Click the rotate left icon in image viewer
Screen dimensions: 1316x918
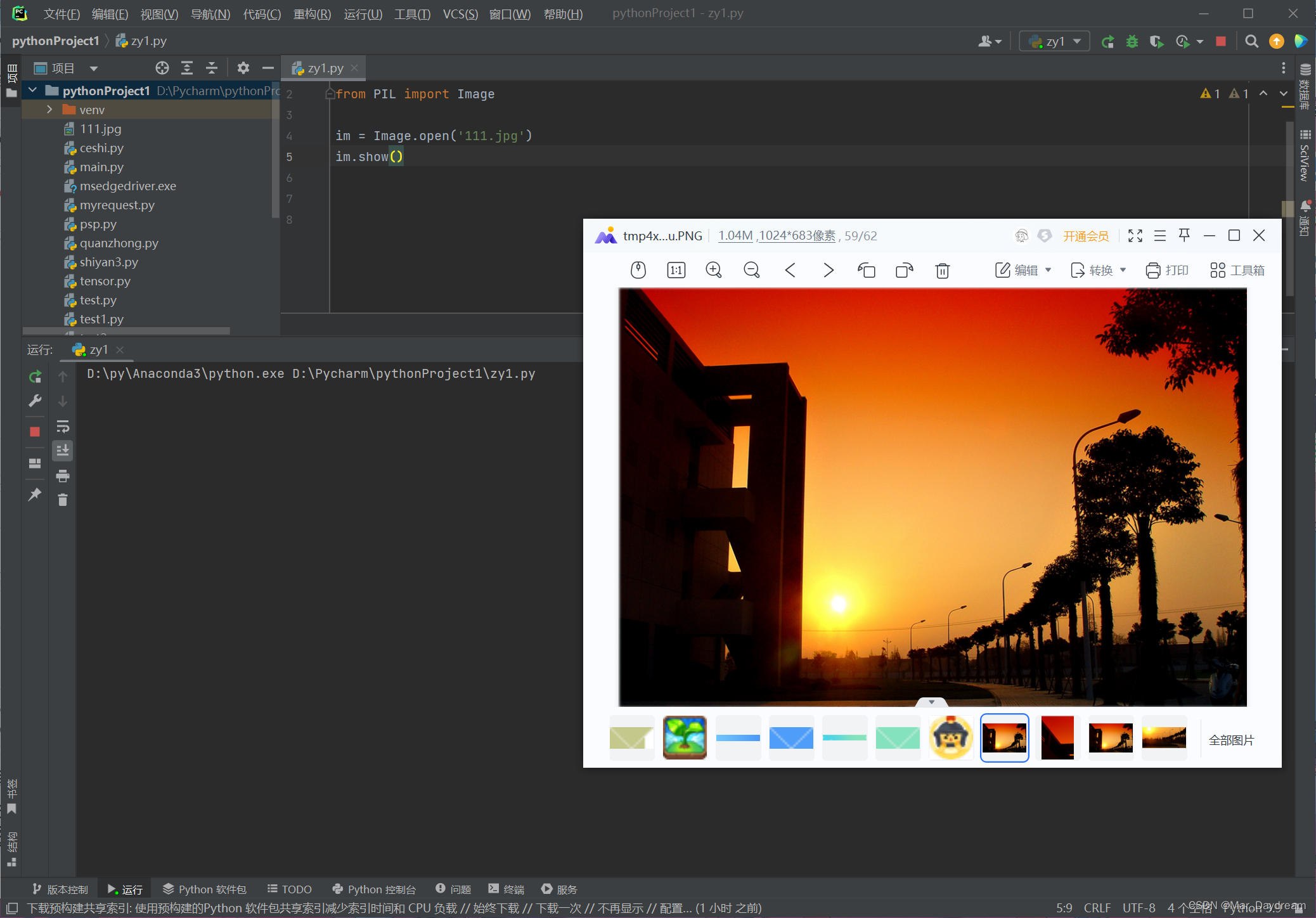866,270
